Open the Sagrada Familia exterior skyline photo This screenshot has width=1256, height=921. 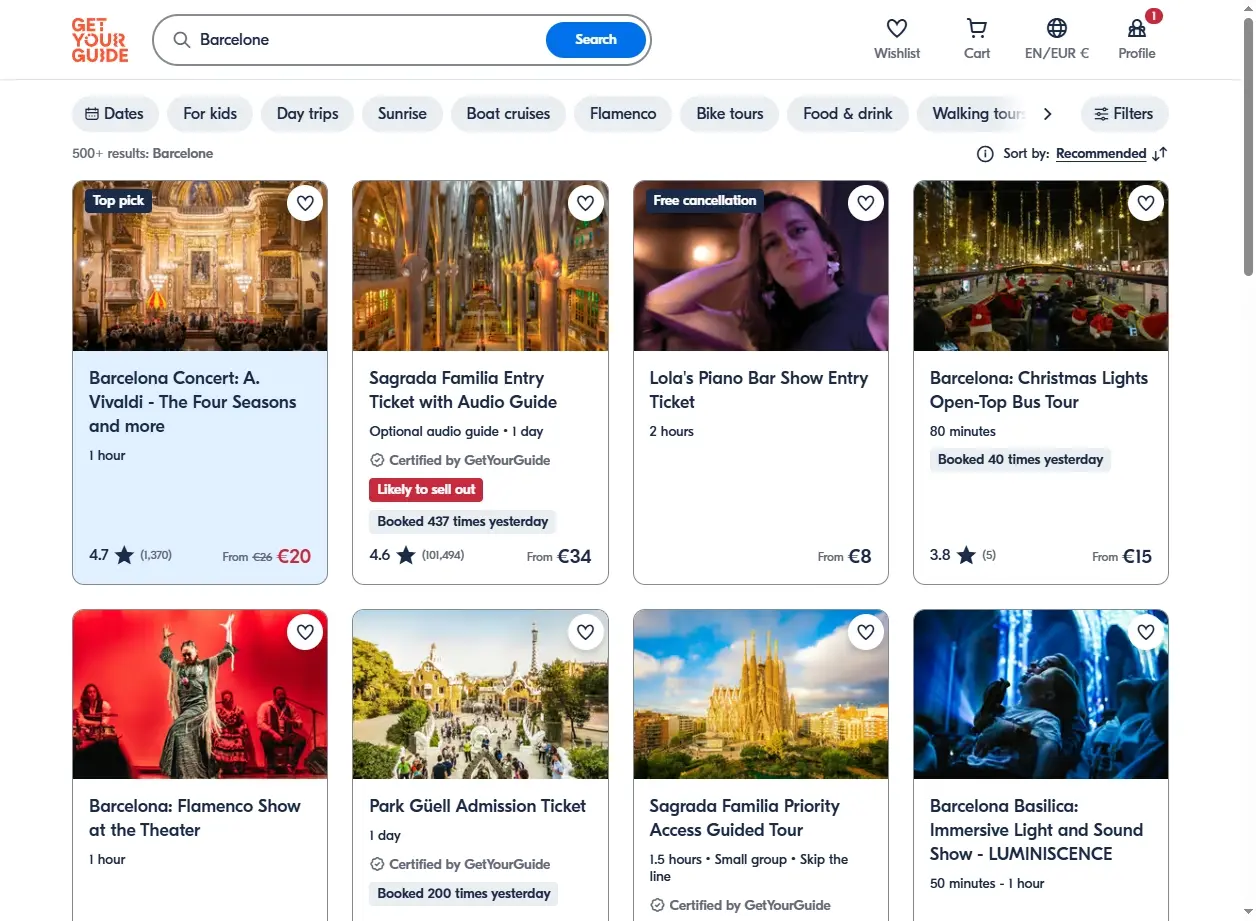[x=761, y=694]
